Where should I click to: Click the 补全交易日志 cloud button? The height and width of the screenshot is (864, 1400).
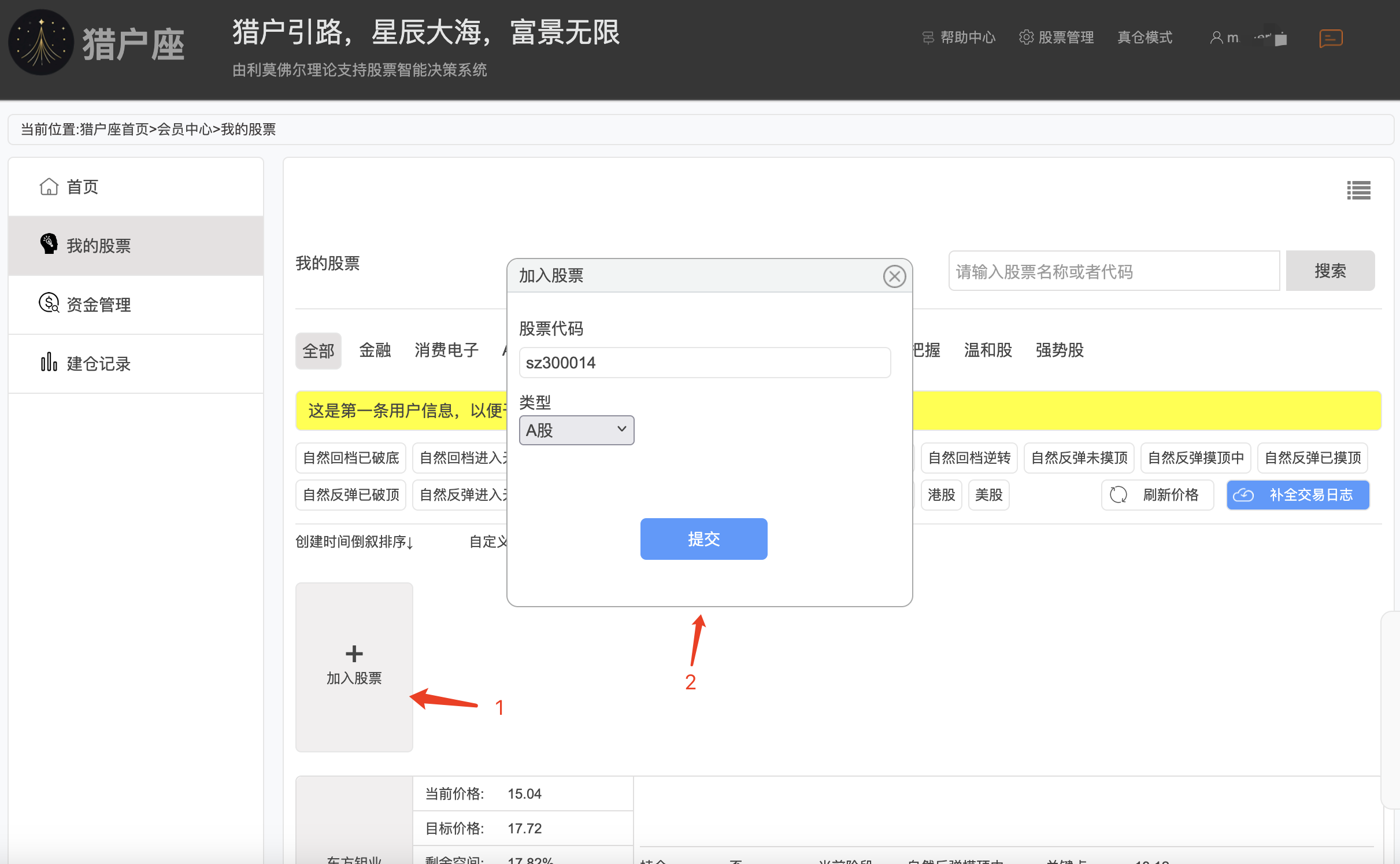click(x=1298, y=495)
